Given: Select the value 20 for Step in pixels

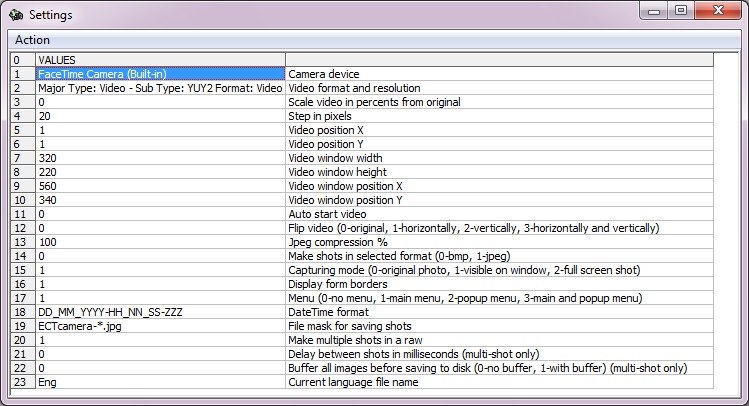Looking at the screenshot, I should pyautogui.click(x=160, y=116).
